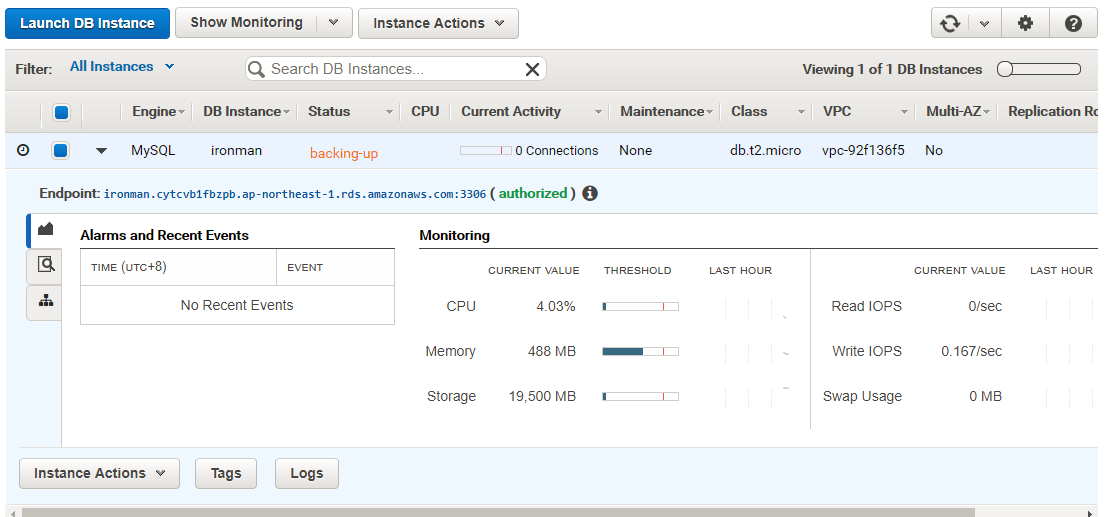This screenshot has height=517, width=1112.
Task: Uncheck the ironman instance row checkbox
Action: coord(61,151)
